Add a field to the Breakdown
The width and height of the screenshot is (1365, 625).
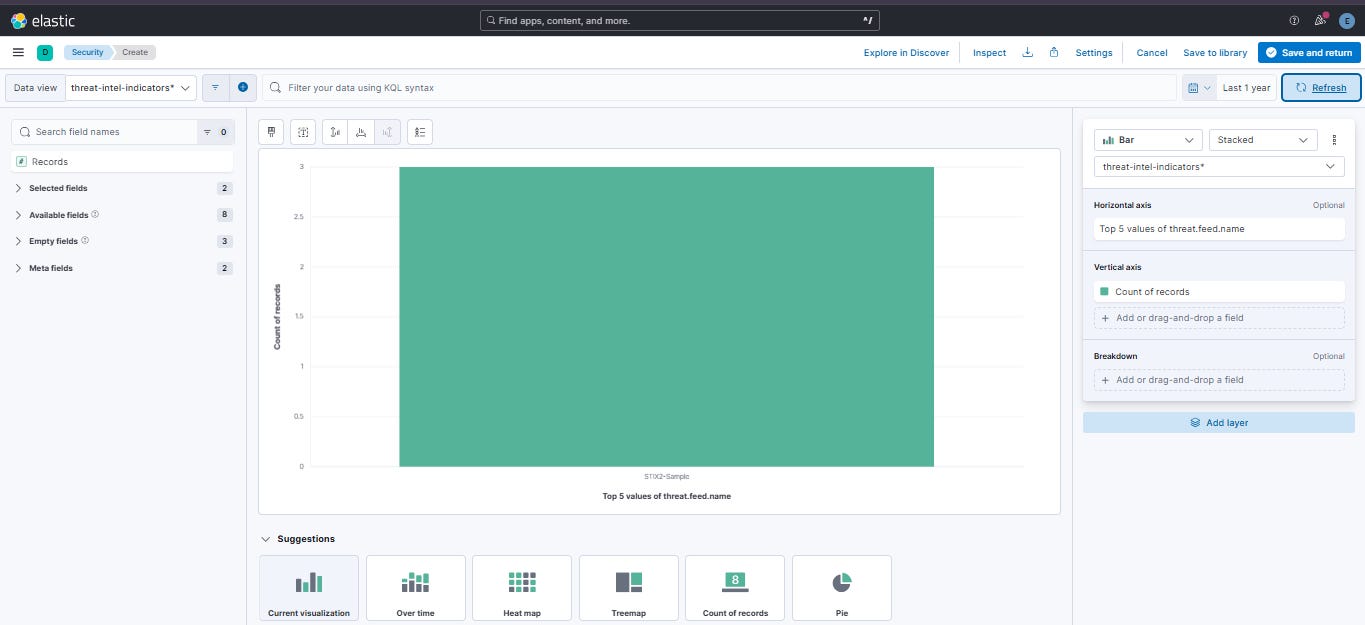pos(1219,380)
